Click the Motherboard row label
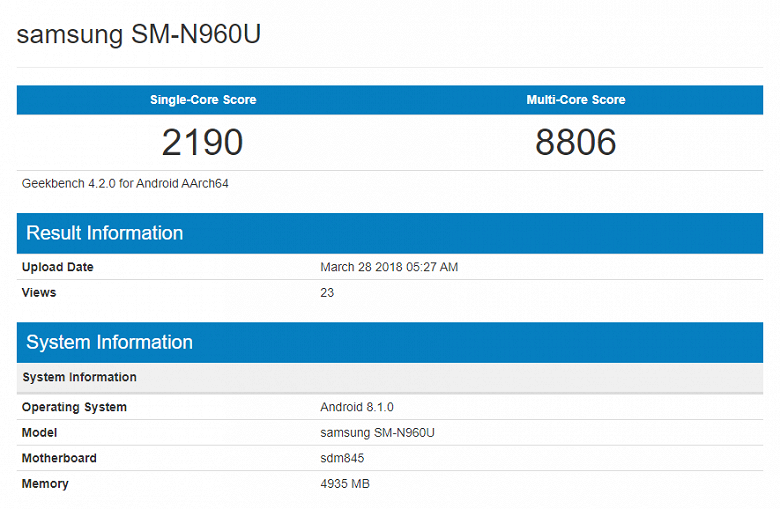Image resolution: width=780 pixels, height=509 pixels. tap(59, 458)
